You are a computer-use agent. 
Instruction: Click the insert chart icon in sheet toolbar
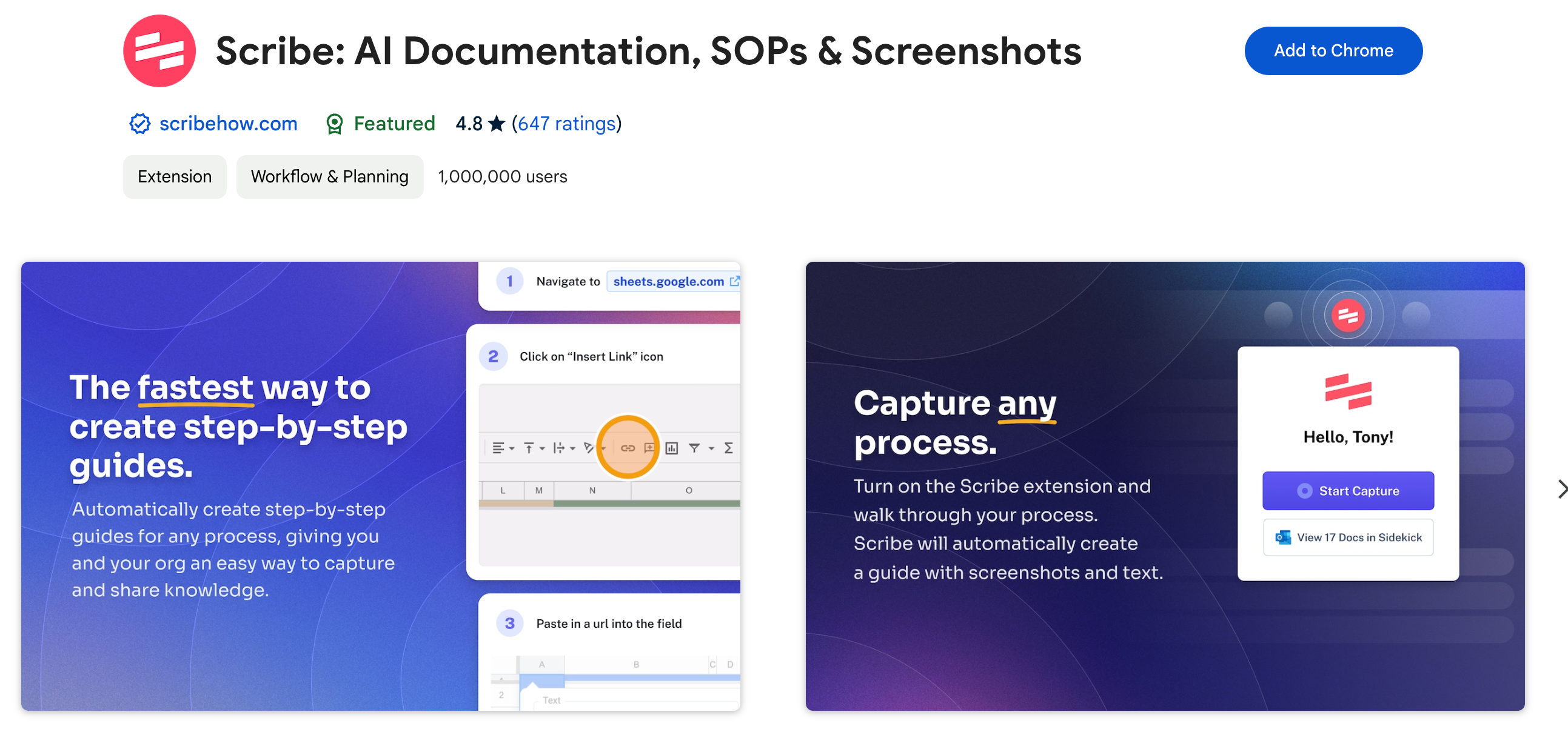click(x=671, y=448)
